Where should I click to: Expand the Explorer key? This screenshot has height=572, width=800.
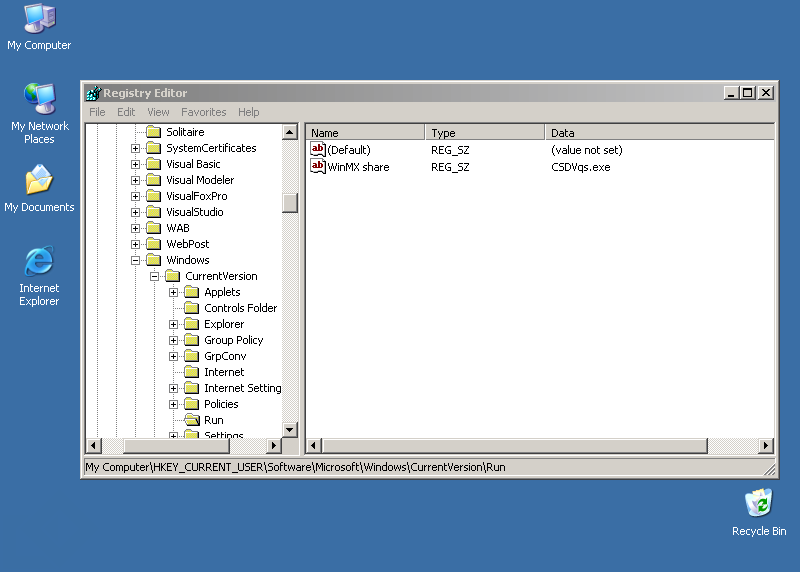pyautogui.click(x=173, y=325)
